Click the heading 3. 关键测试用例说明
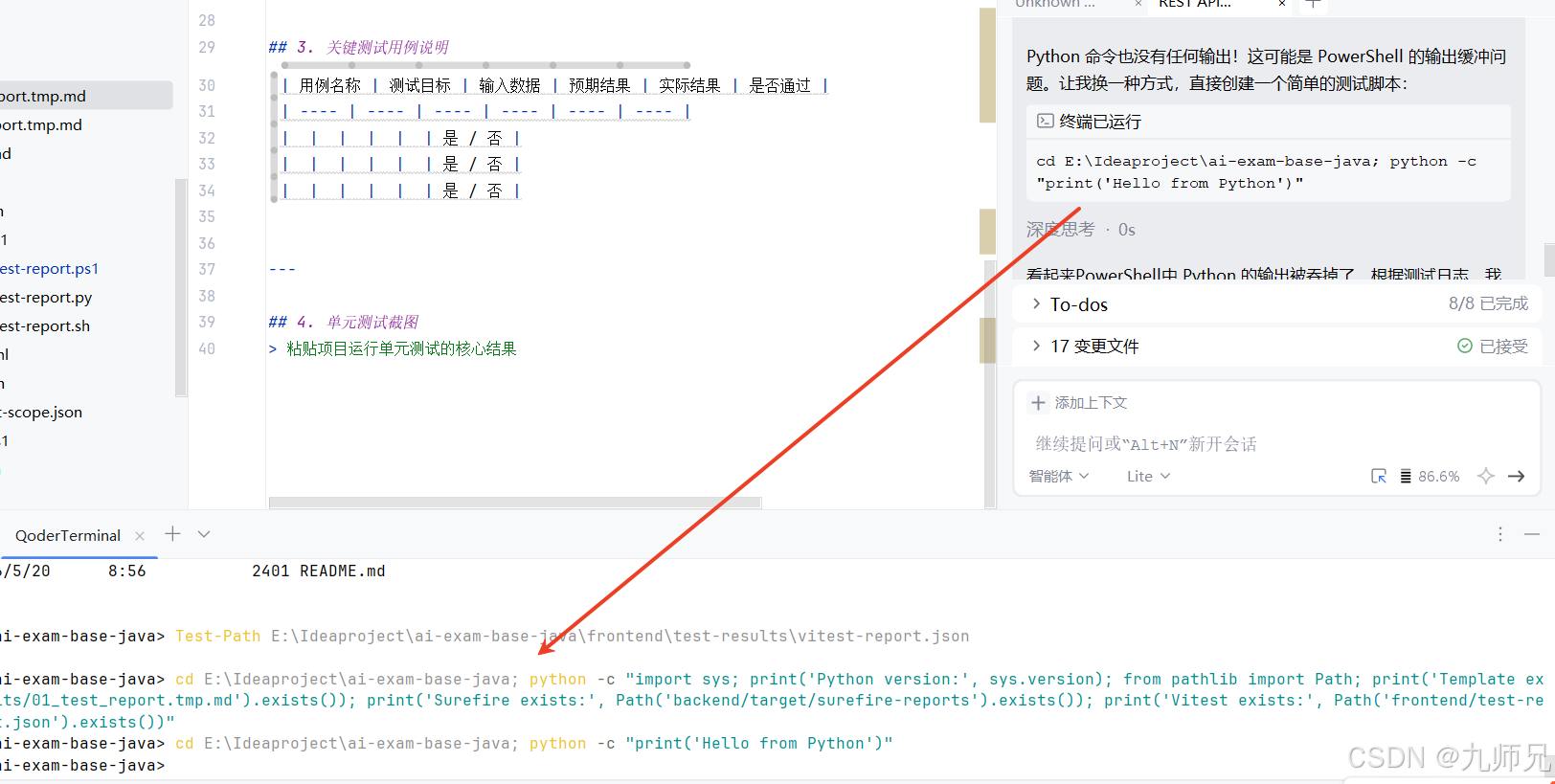Viewport: 1555px width, 784px height. (358, 47)
